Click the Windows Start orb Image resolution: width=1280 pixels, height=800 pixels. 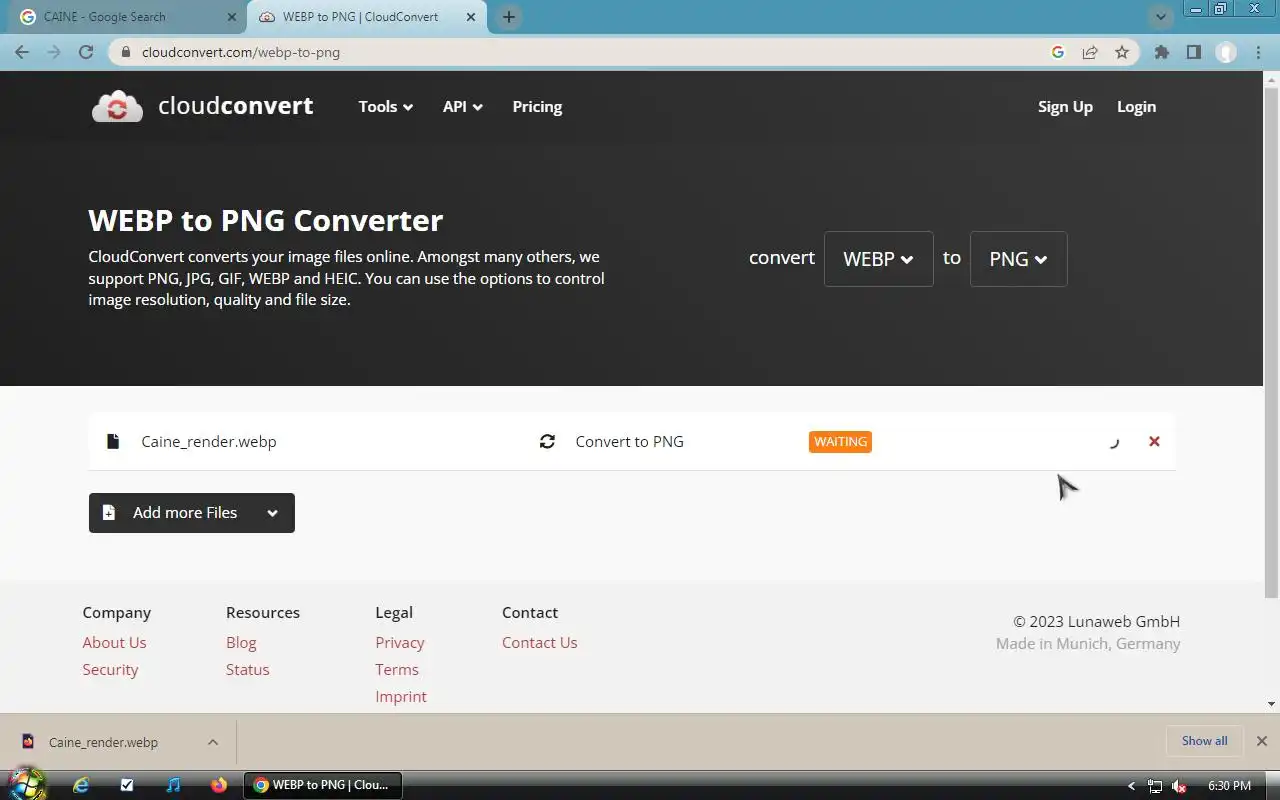click(x=27, y=784)
